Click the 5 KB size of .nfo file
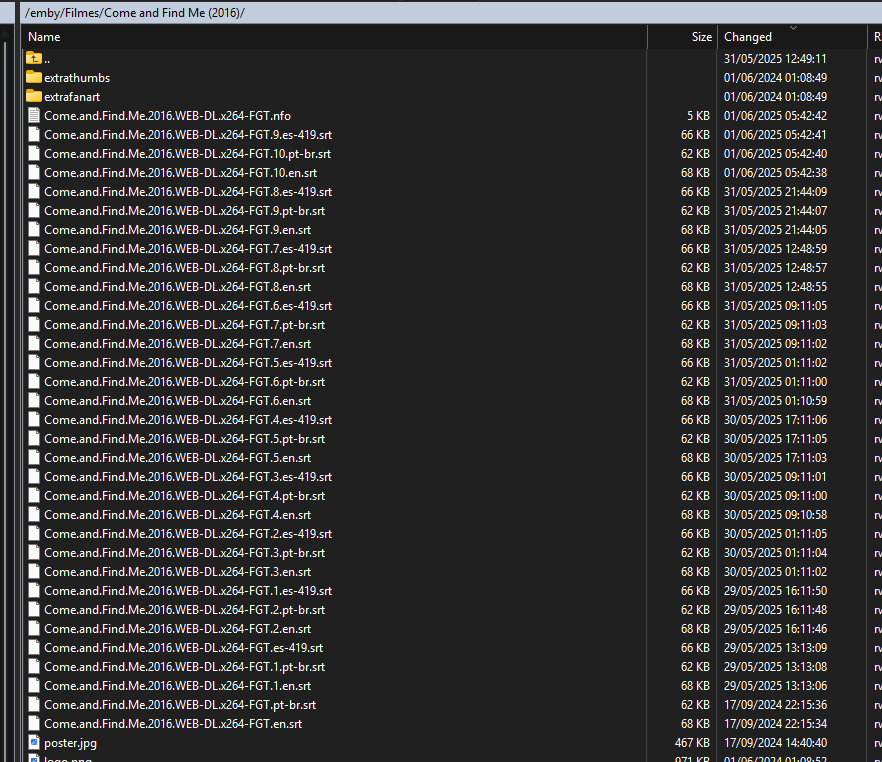Image resolution: width=882 pixels, height=762 pixels. pyautogui.click(x=698, y=116)
